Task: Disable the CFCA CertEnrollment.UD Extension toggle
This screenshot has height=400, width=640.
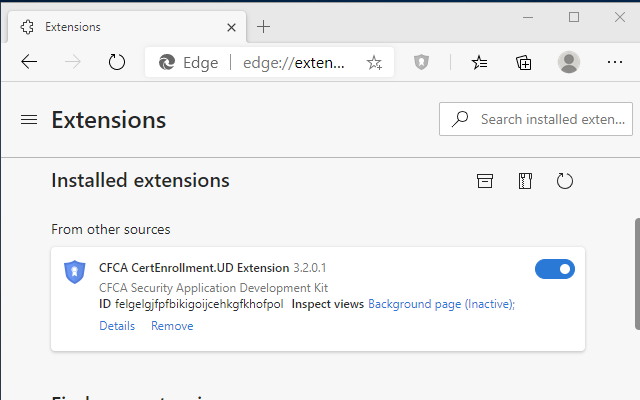Action: 555,268
